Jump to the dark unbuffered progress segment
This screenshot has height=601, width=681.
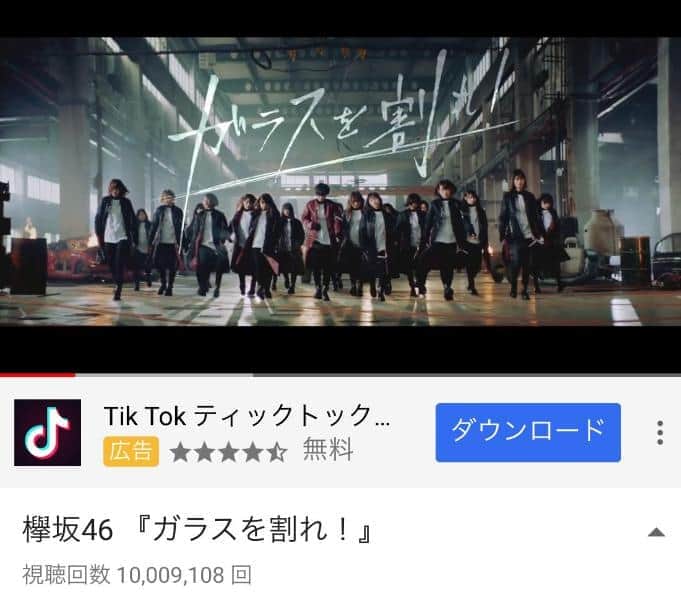point(467,375)
